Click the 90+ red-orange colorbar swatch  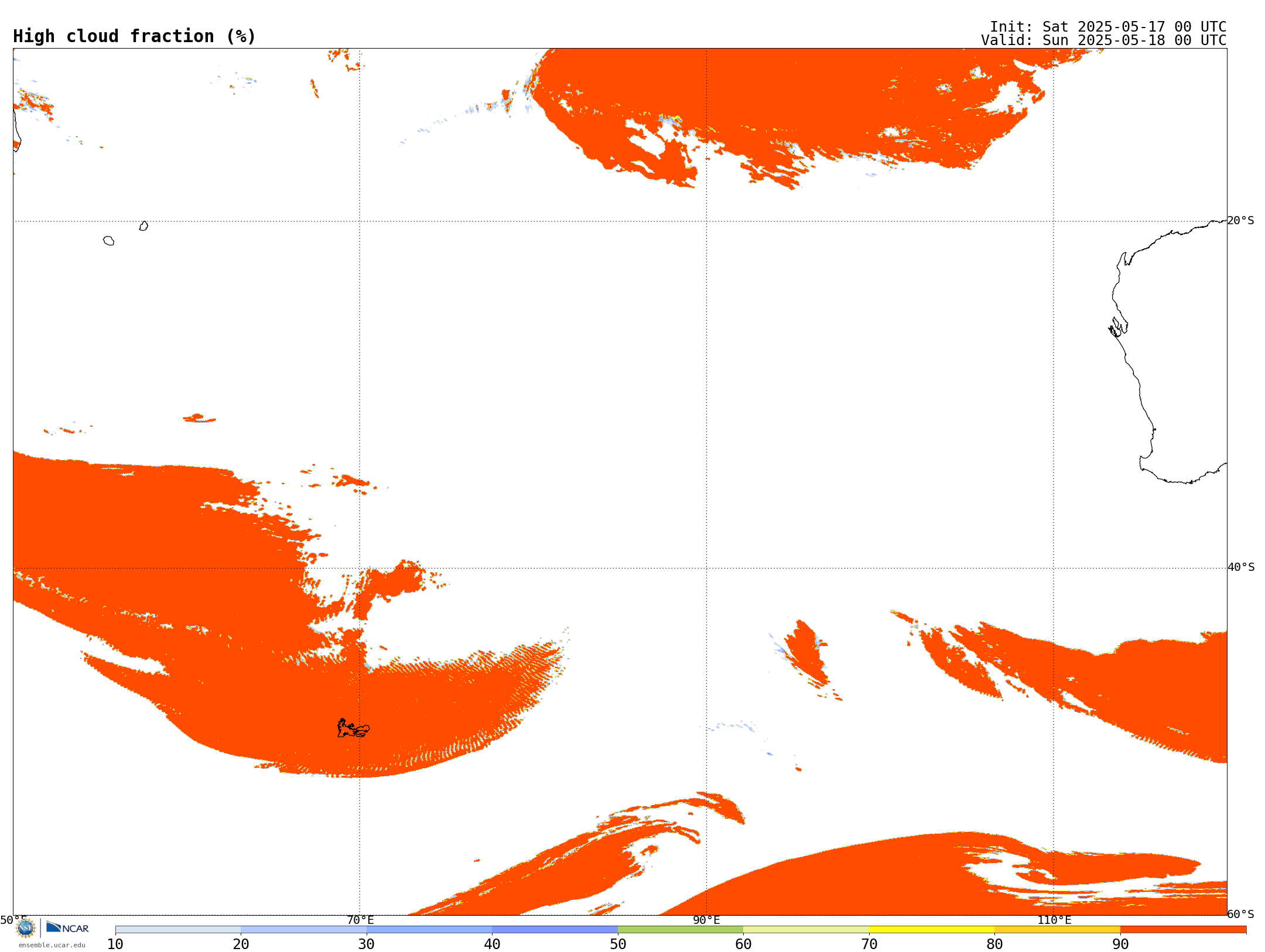point(1184,930)
